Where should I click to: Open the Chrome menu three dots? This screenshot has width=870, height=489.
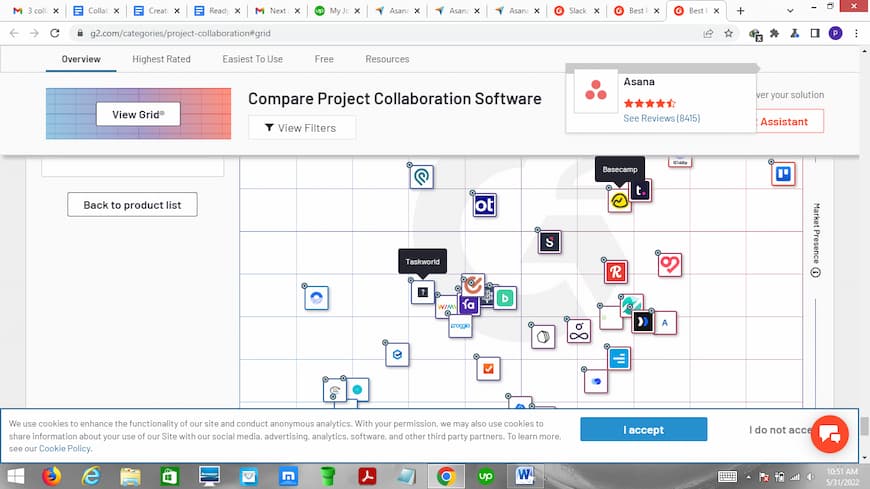(x=856, y=33)
